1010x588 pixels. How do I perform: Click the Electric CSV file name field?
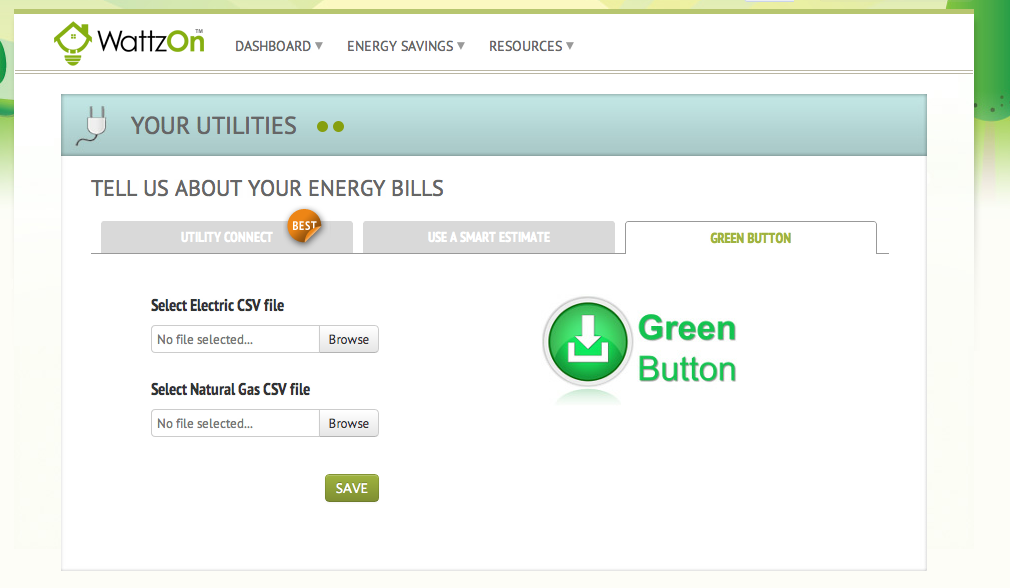(235, 339)
